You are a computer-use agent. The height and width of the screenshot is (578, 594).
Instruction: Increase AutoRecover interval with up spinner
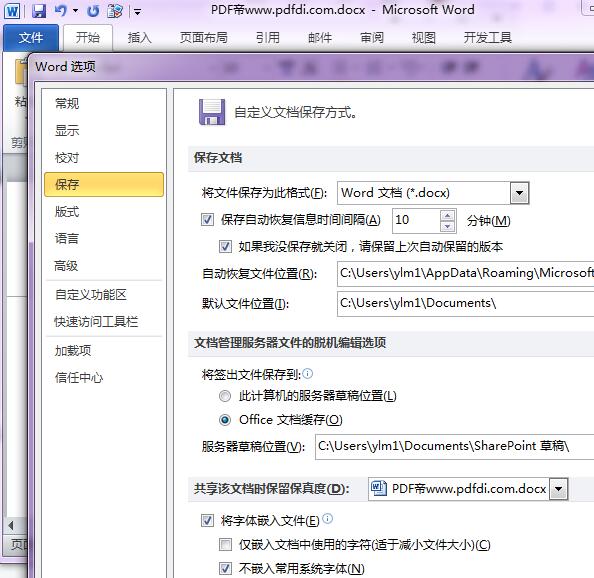[x=448, y=215]
